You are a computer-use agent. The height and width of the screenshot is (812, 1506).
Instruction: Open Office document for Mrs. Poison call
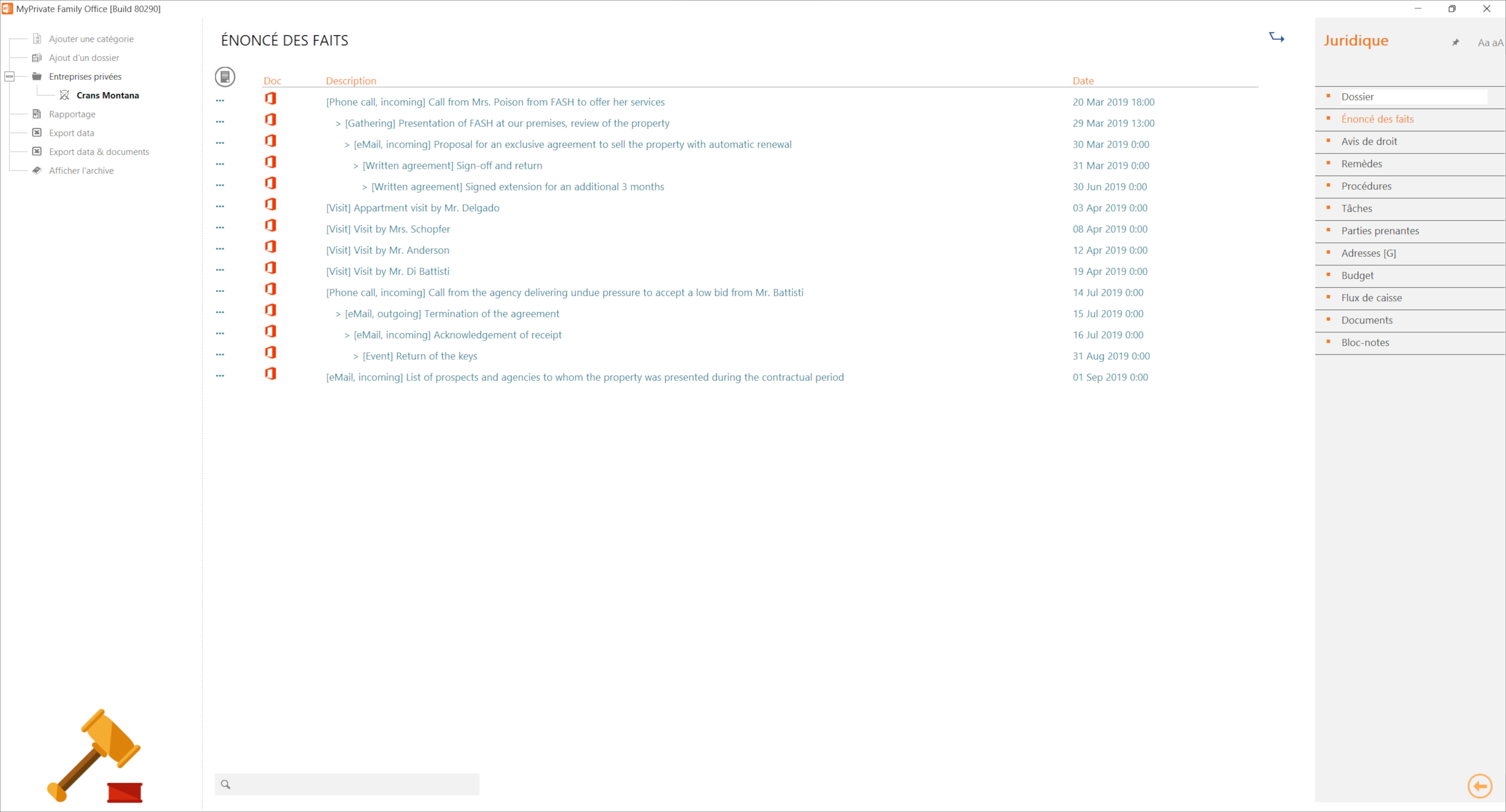tap(270, 98)
